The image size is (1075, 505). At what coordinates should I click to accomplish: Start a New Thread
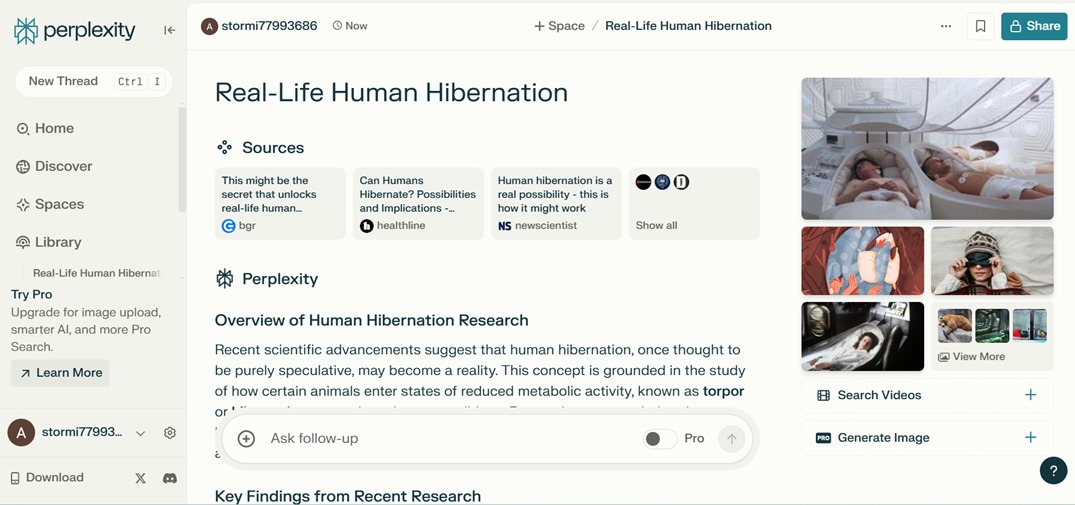[94, 82]
